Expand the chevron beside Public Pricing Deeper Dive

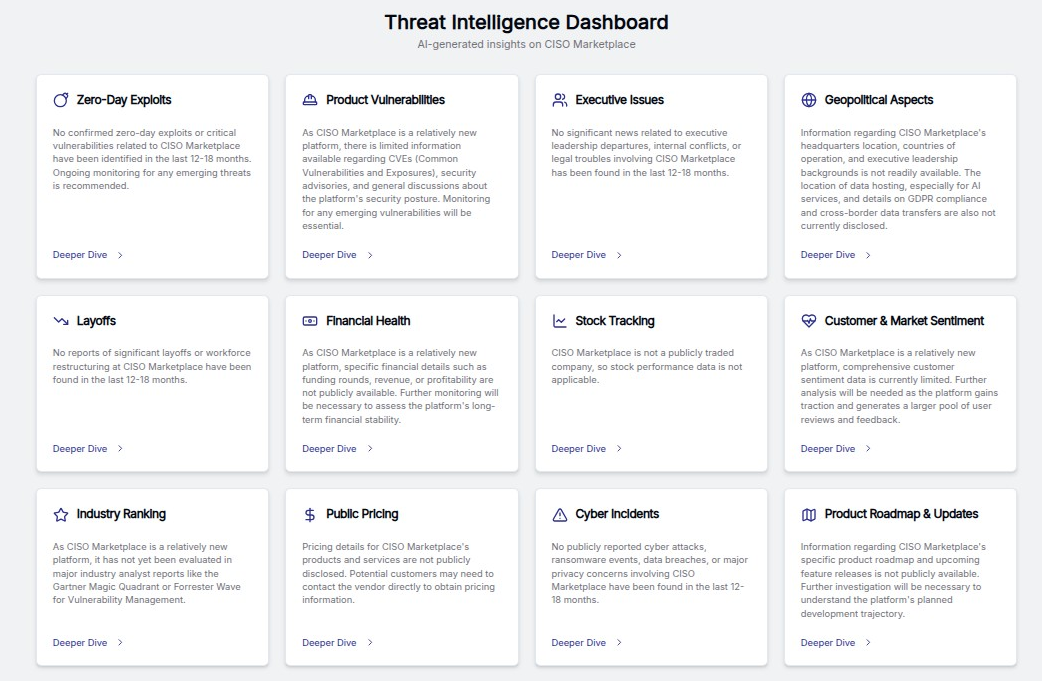(368, 643)
